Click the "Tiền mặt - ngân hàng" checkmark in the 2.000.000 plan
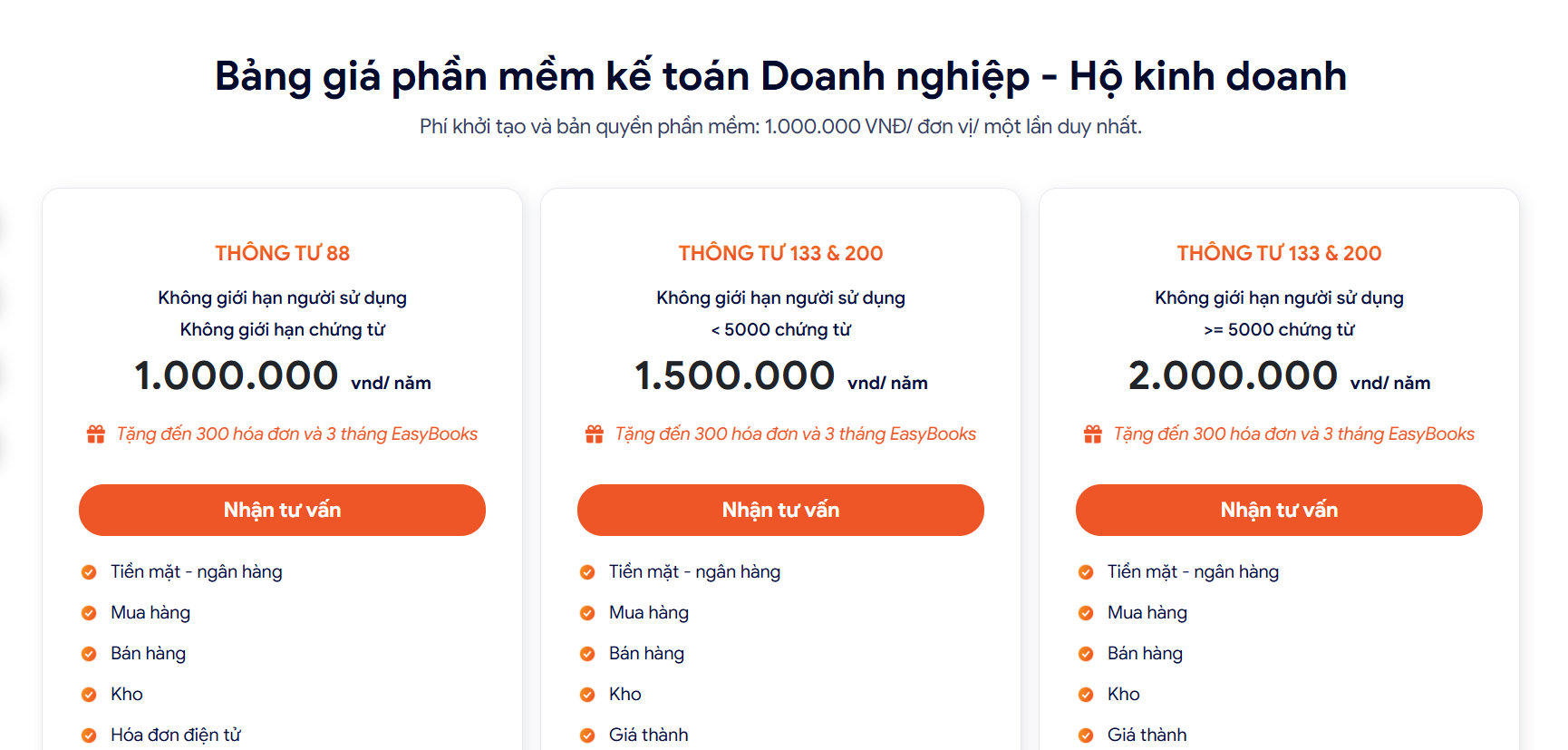This screenshot has height=750, width=1568. 1086,572
